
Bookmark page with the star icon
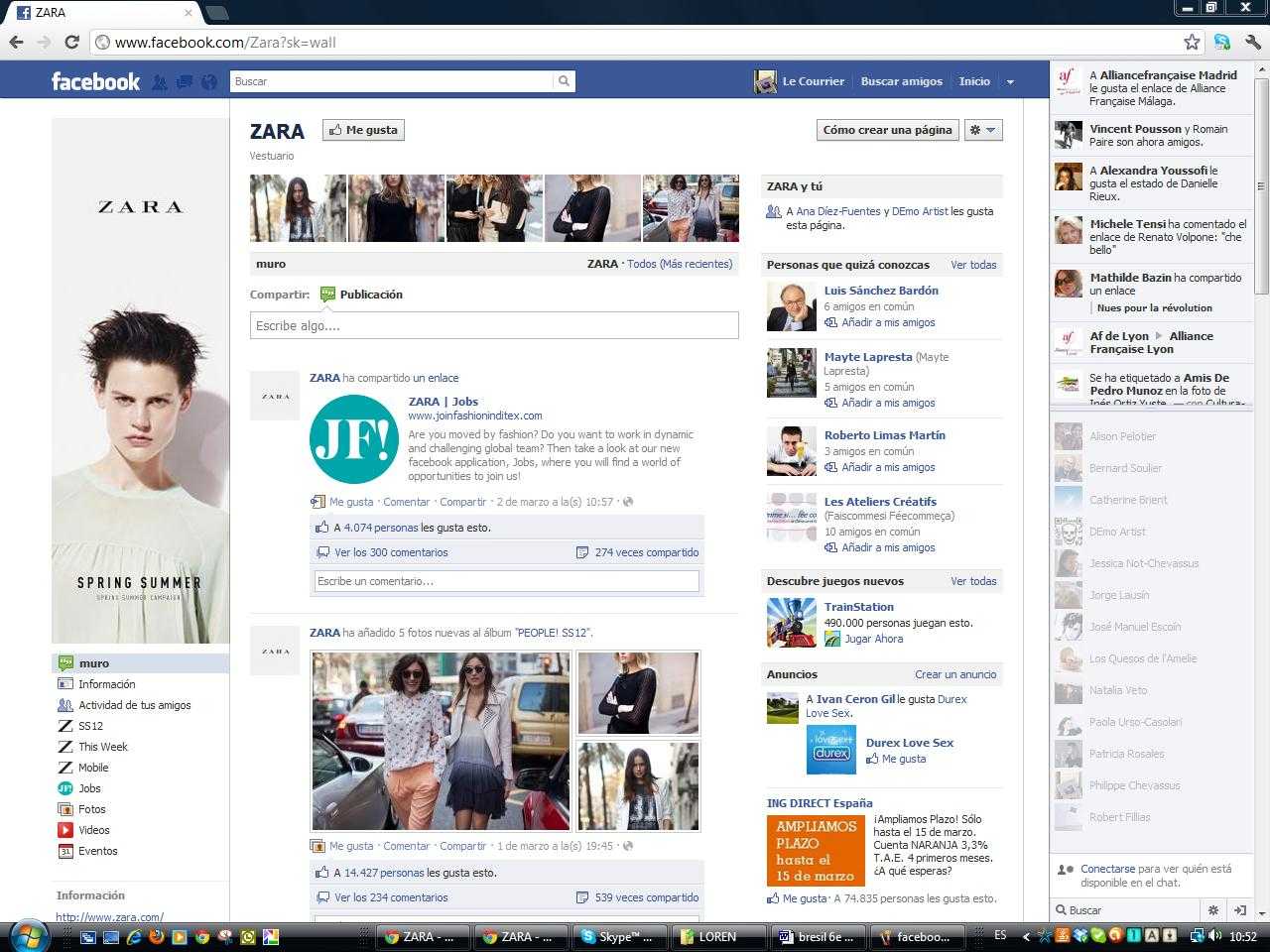click(1192, 42)
